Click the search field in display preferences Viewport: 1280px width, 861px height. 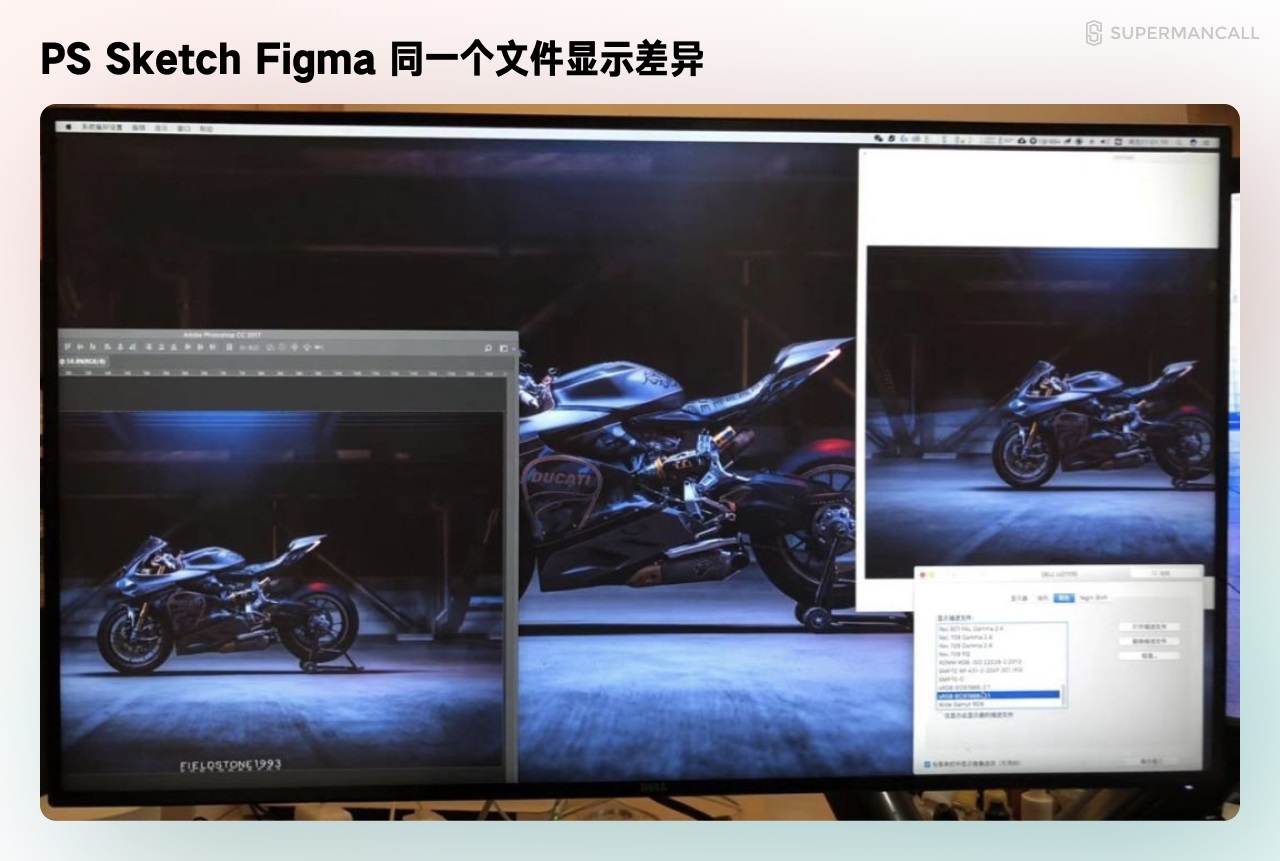coord(1165,573)
